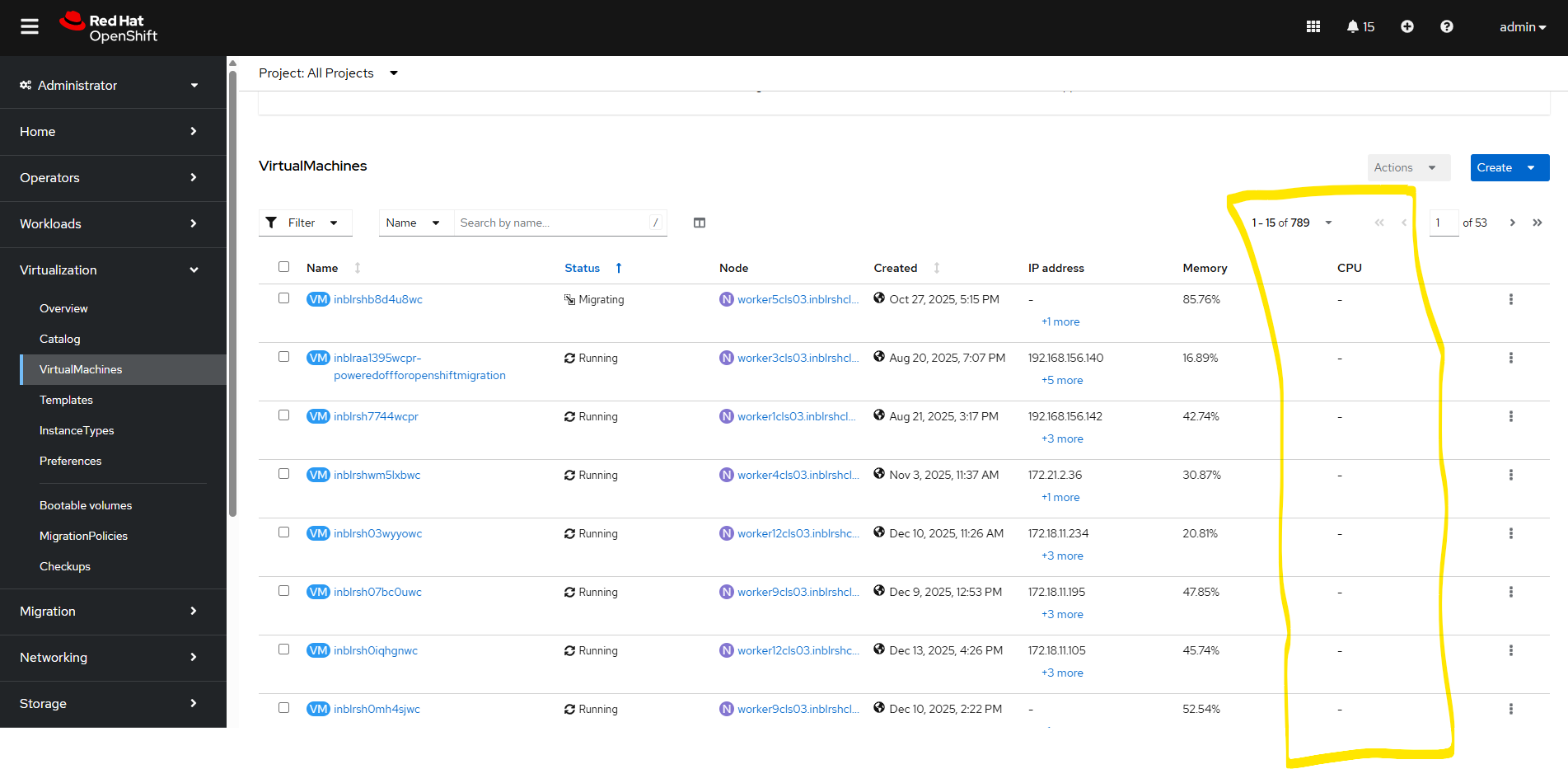Open notifications bell showing 15

point(1360,27)
